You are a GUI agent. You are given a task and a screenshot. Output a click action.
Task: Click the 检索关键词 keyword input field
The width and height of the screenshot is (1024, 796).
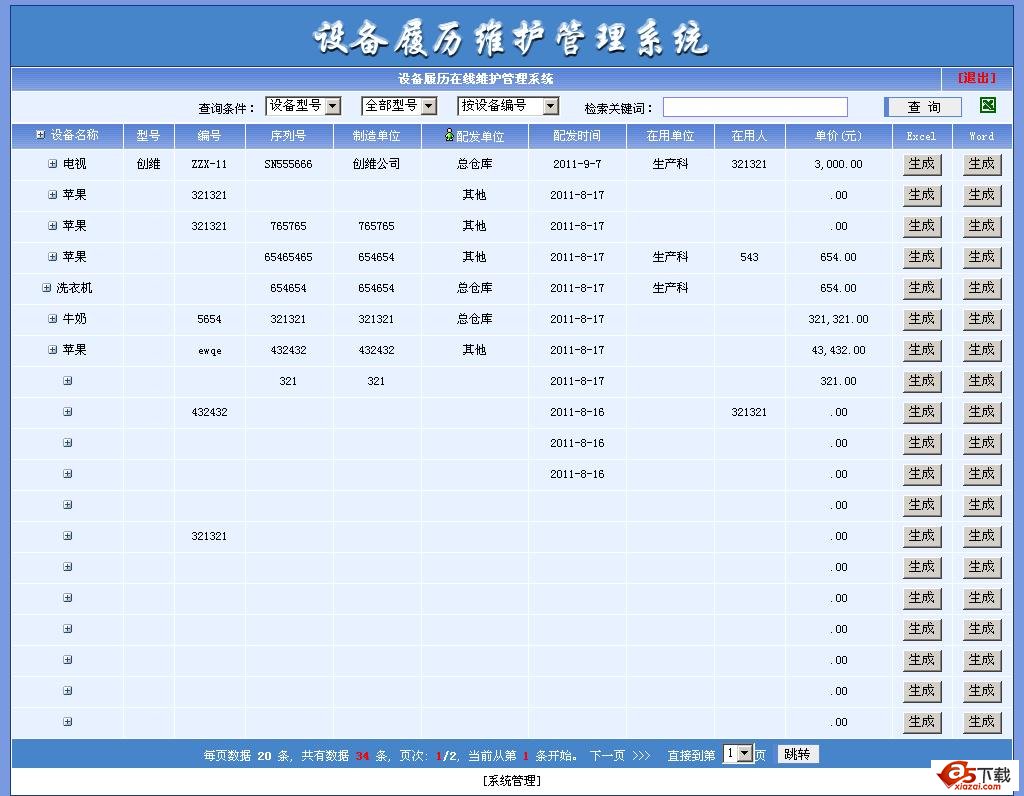click(755, 105)
